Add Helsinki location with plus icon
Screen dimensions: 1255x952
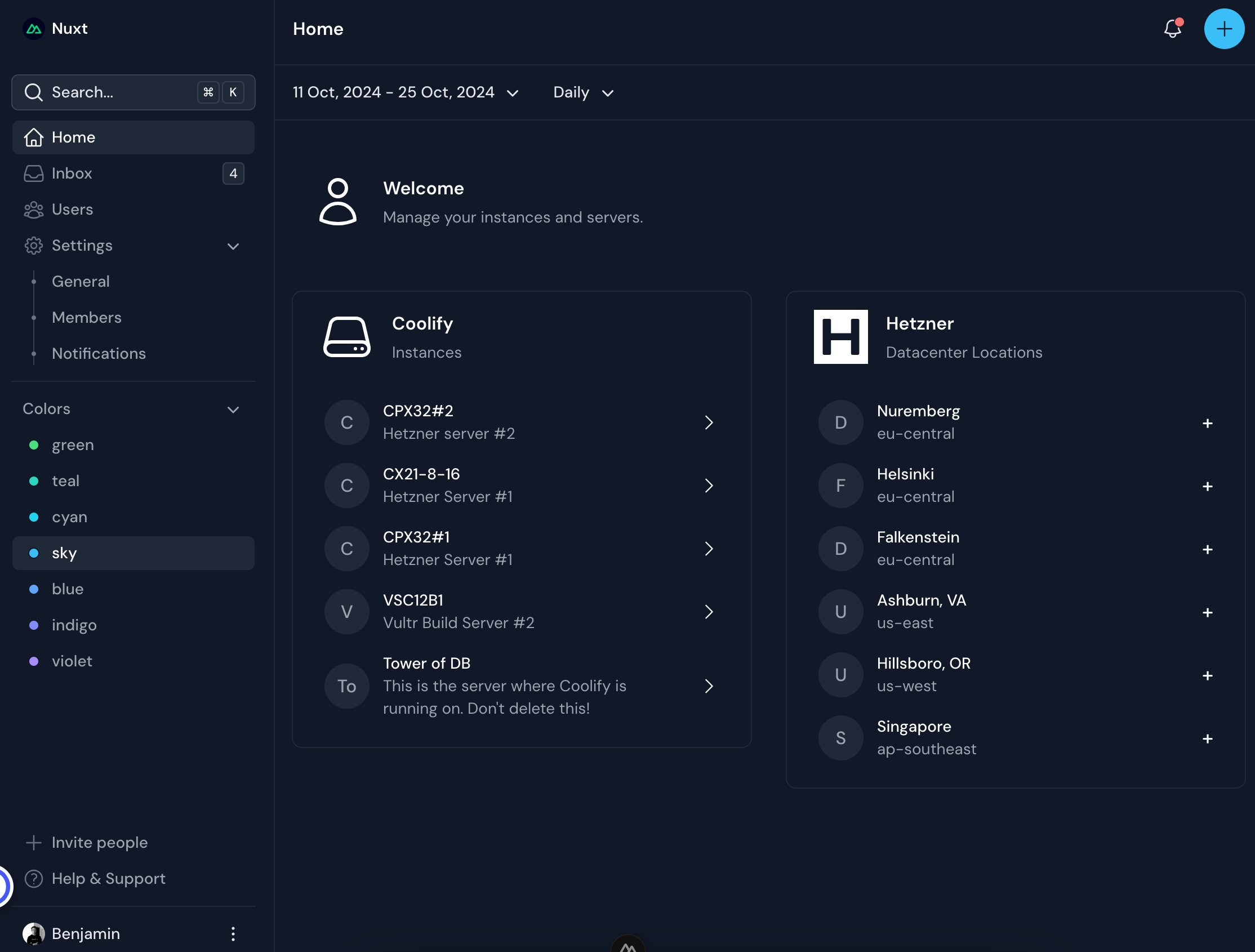click(1207, 486)
